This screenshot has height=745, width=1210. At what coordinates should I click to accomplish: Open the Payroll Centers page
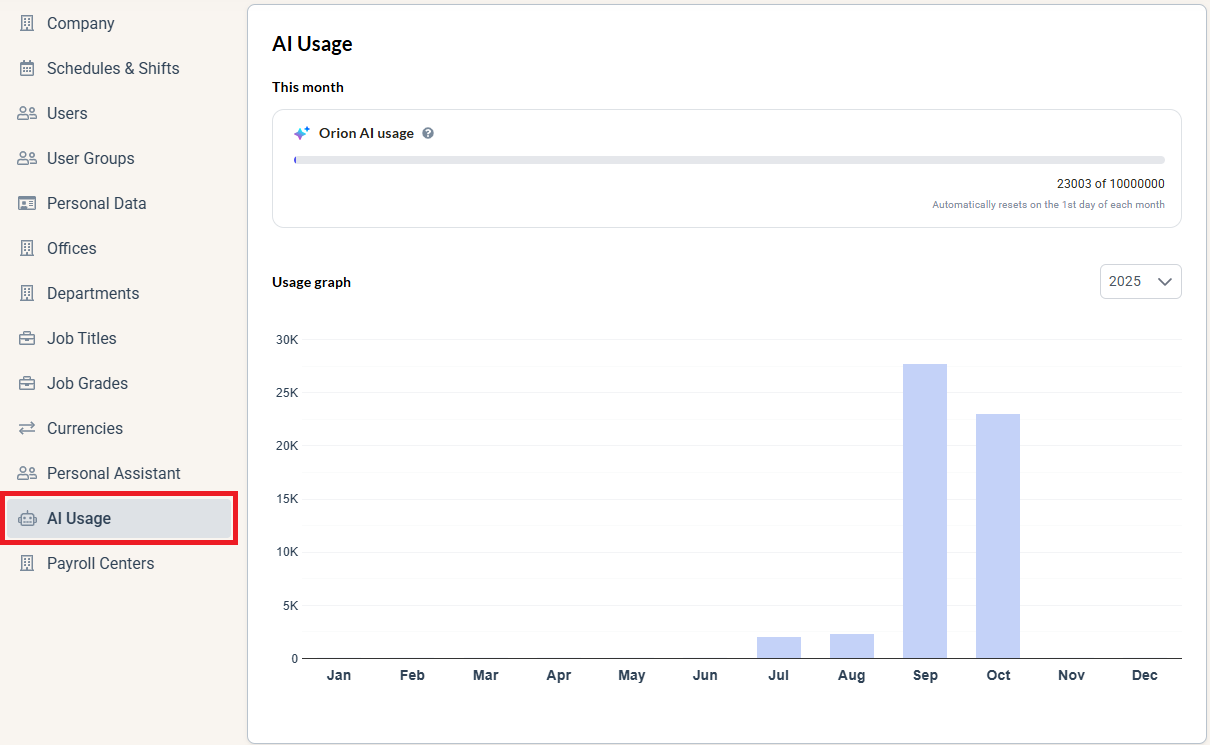point(100,563)
